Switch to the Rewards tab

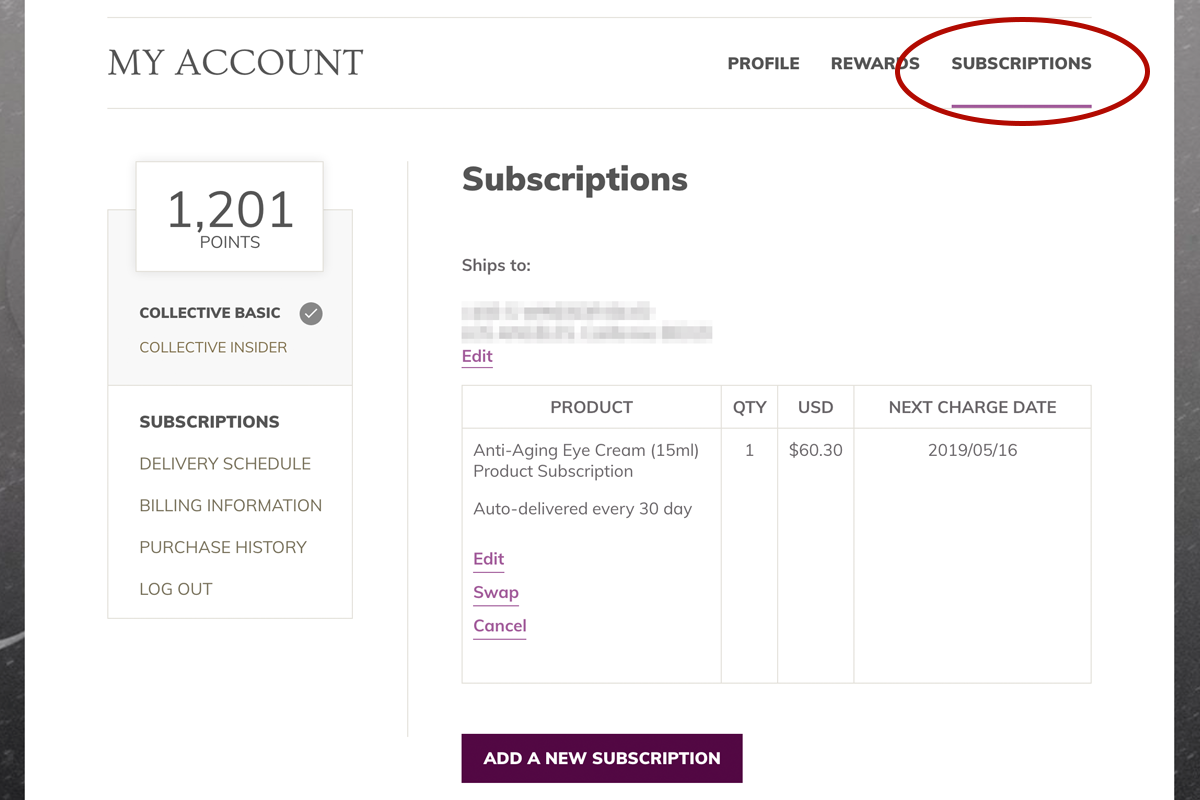875,63
